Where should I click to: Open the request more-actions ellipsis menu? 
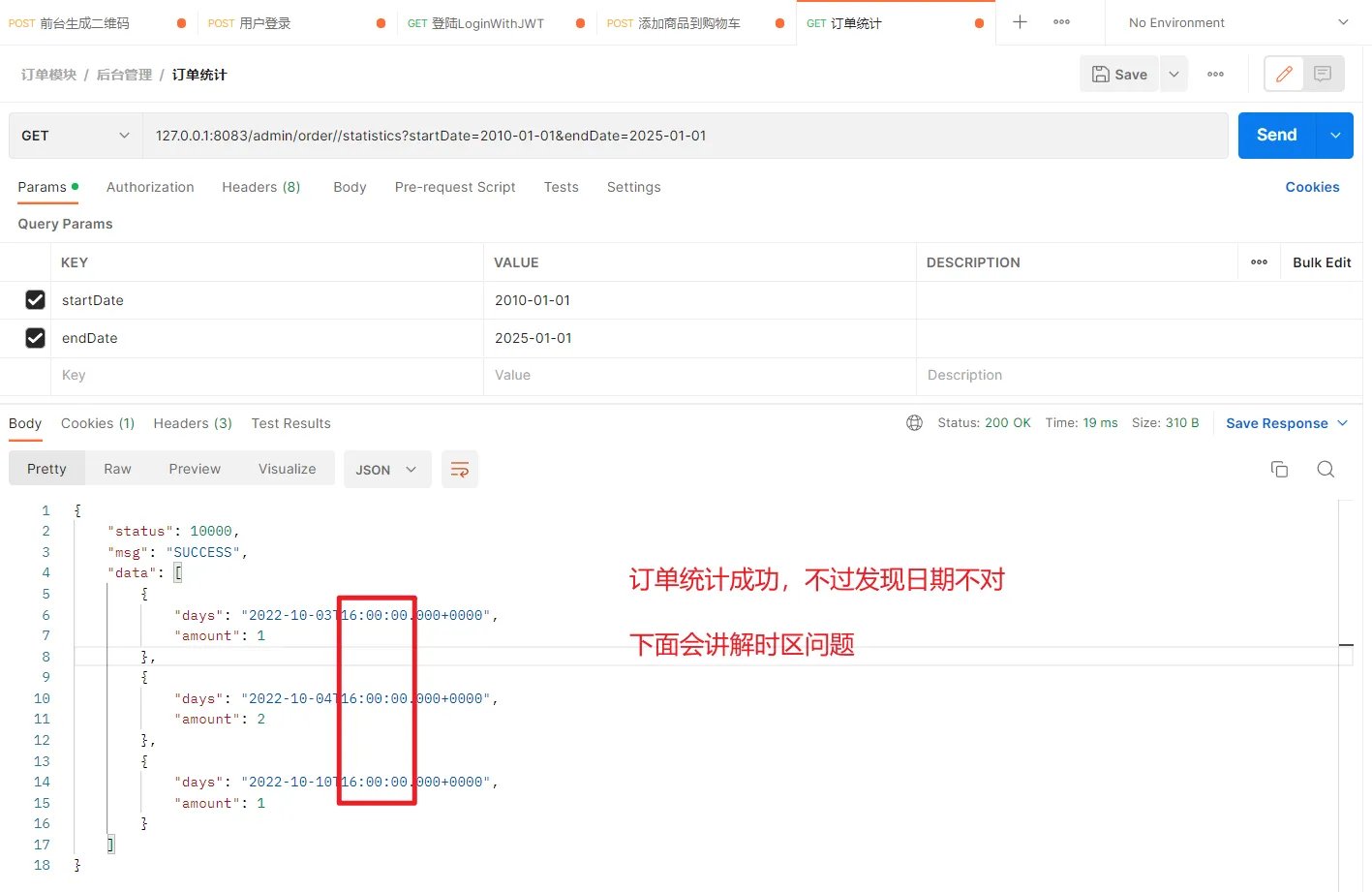click(x=1215, y=75)
